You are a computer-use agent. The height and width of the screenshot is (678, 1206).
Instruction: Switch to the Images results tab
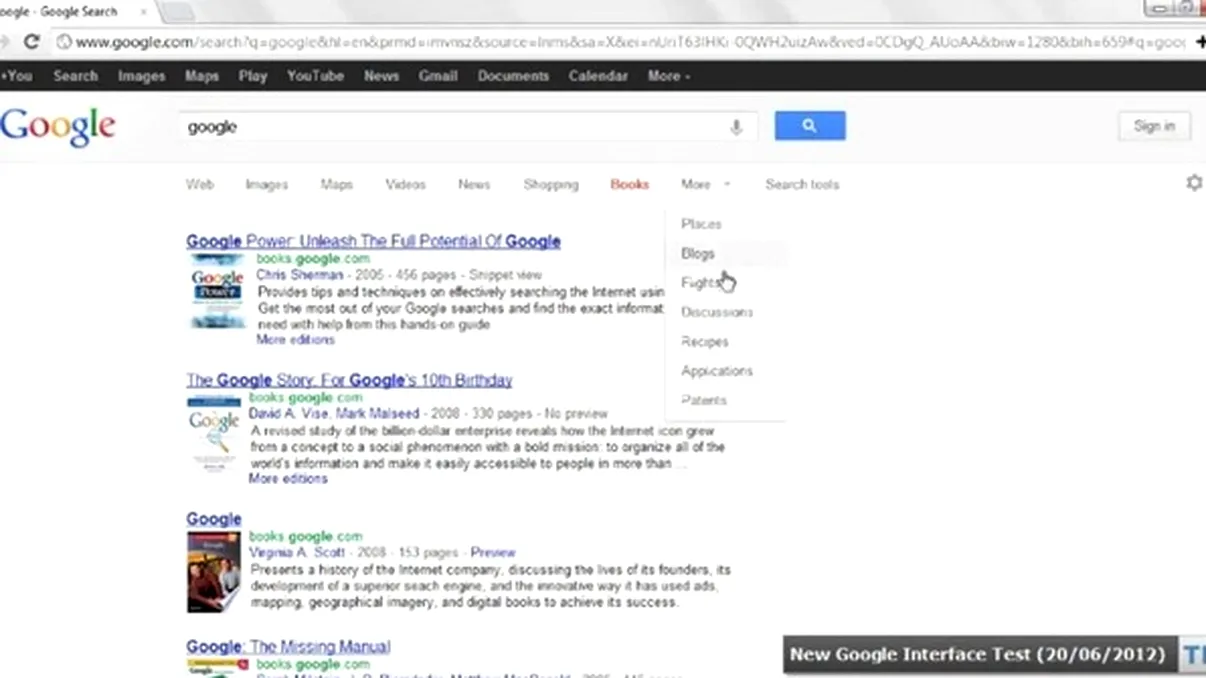pos(267,185)
